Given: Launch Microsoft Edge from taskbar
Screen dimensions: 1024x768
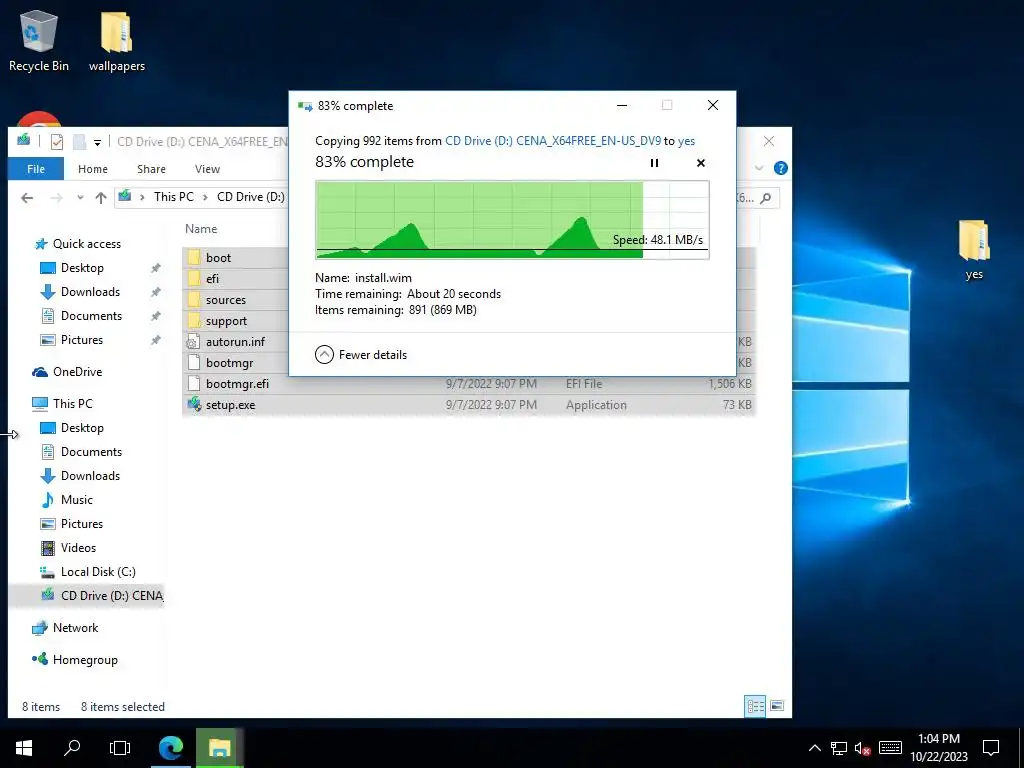Looking at the screenshot, I should click(170, 748).
